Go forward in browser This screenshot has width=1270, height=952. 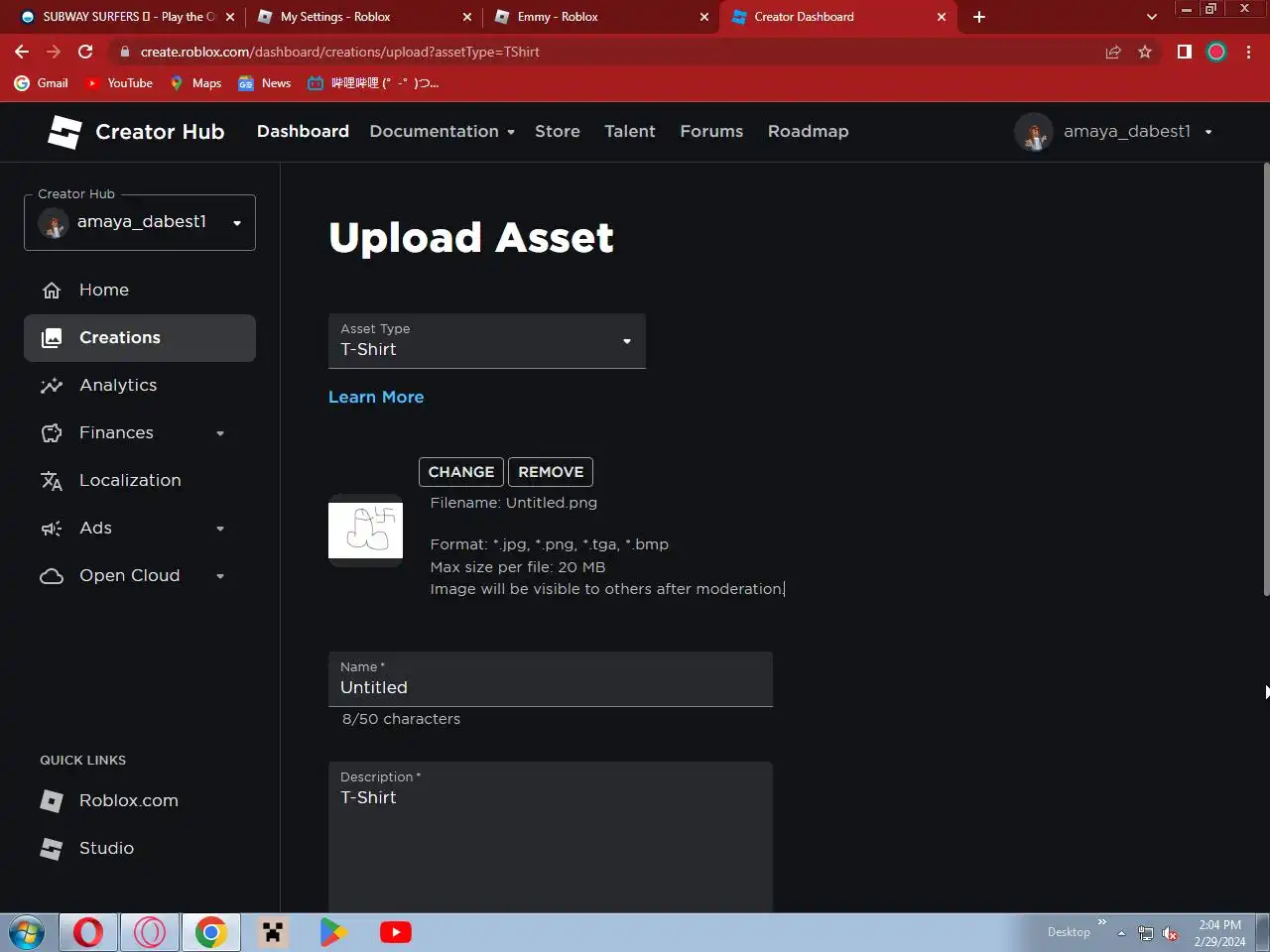[x=54, y=52]
